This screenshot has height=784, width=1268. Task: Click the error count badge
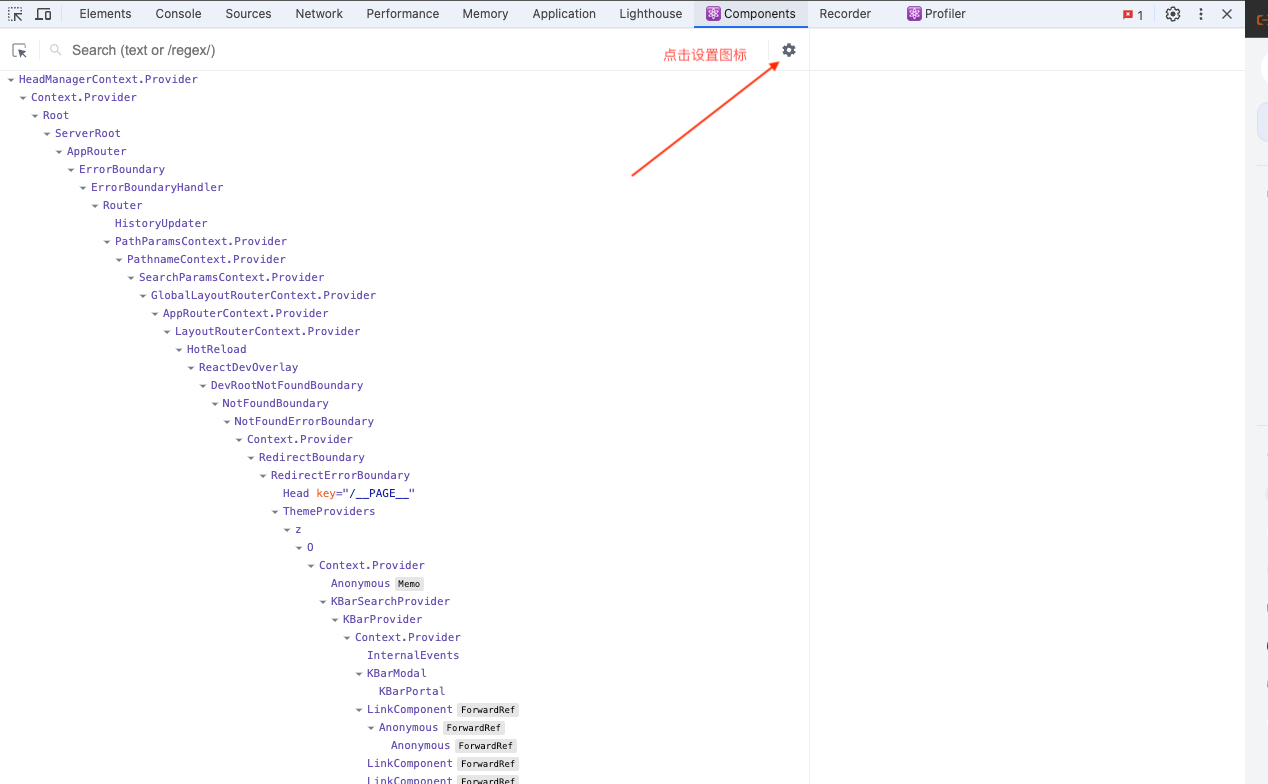[x=1133, y=15]
